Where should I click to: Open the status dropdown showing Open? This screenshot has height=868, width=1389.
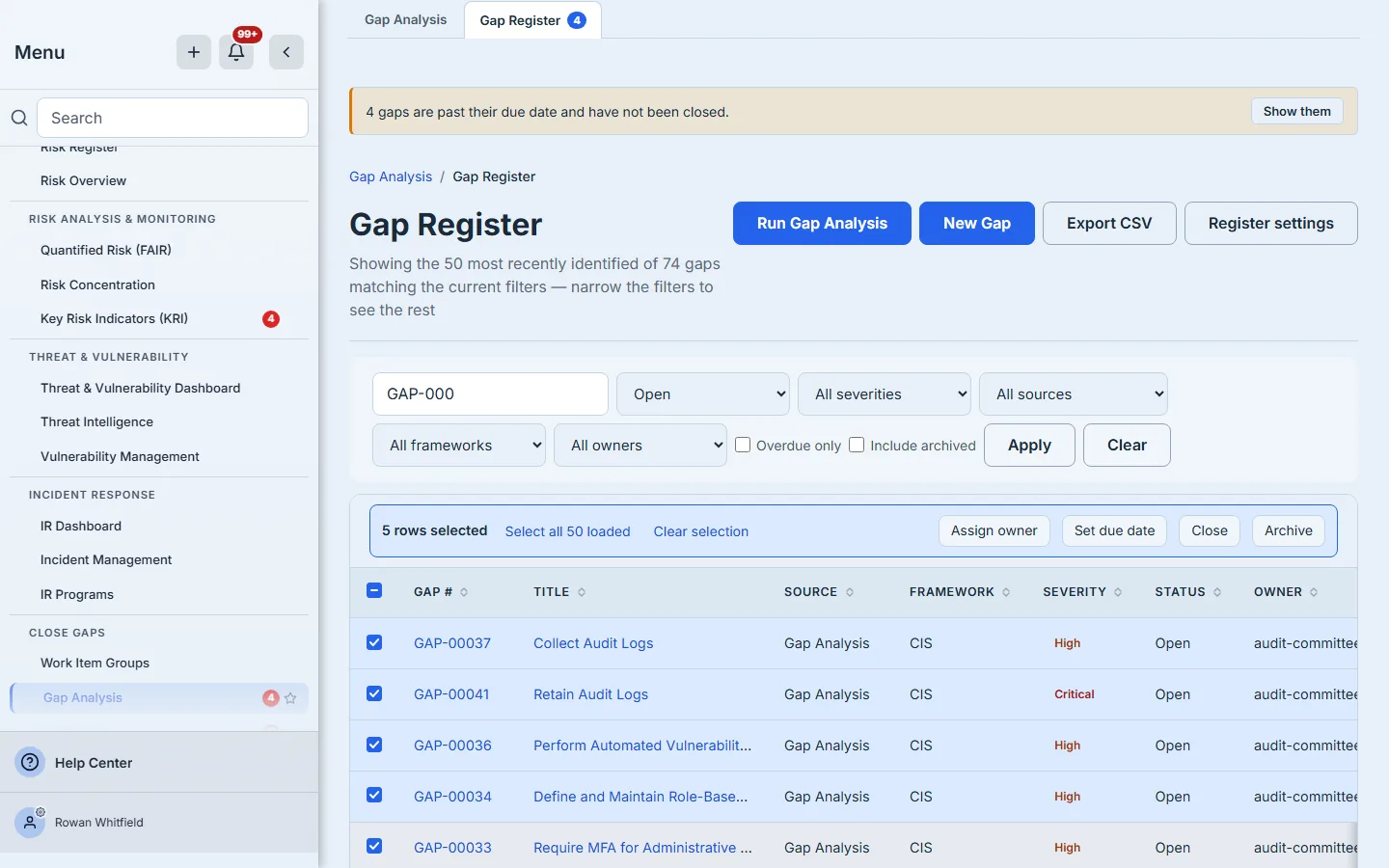(703, 393)
